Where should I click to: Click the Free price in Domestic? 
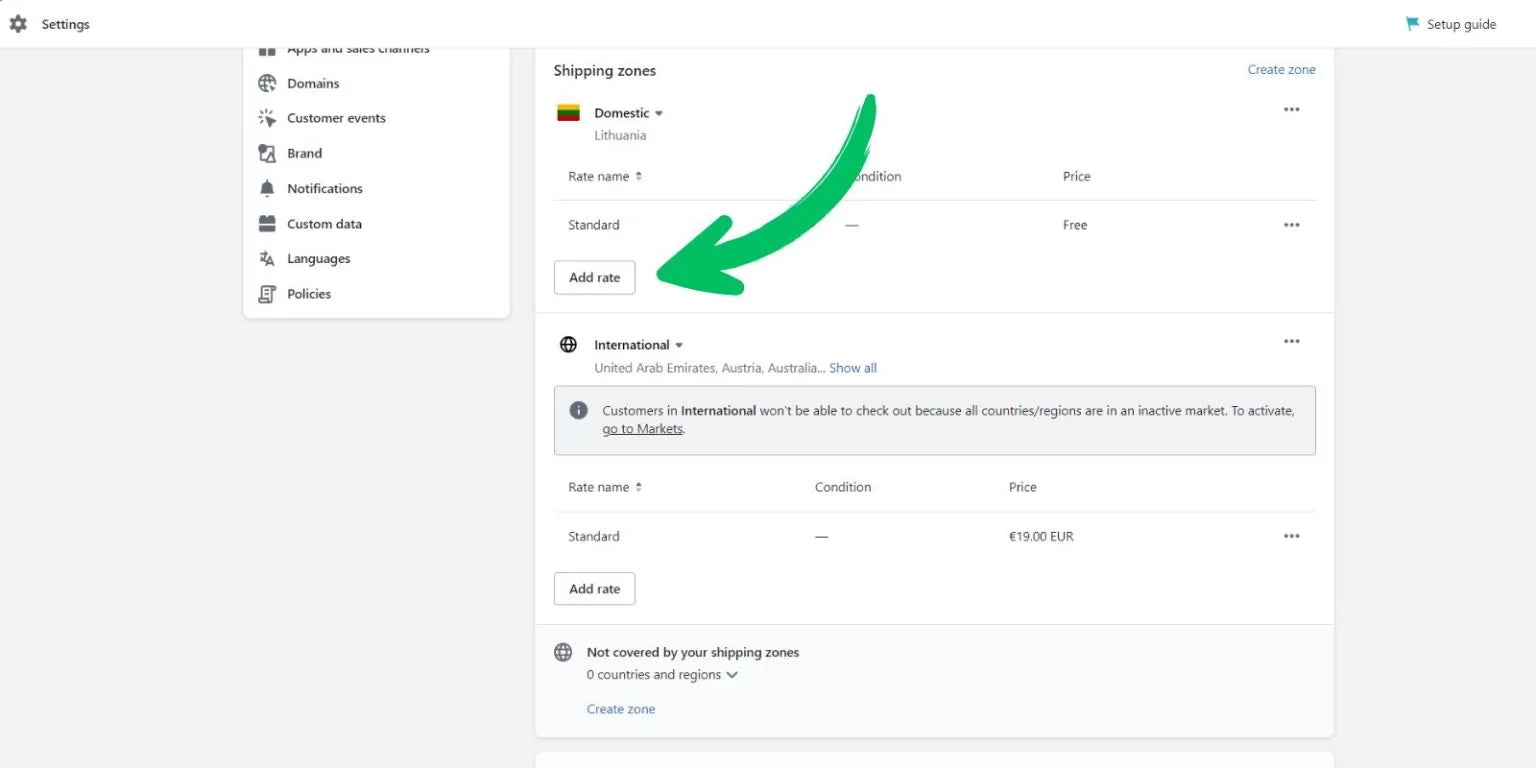[1075, 225]
